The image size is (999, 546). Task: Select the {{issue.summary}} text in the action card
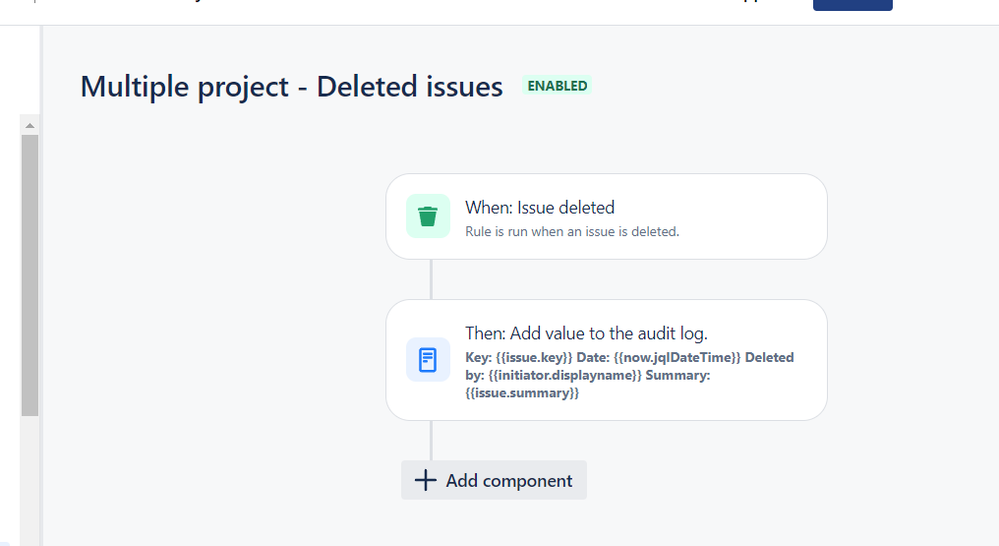click(522, 393)
